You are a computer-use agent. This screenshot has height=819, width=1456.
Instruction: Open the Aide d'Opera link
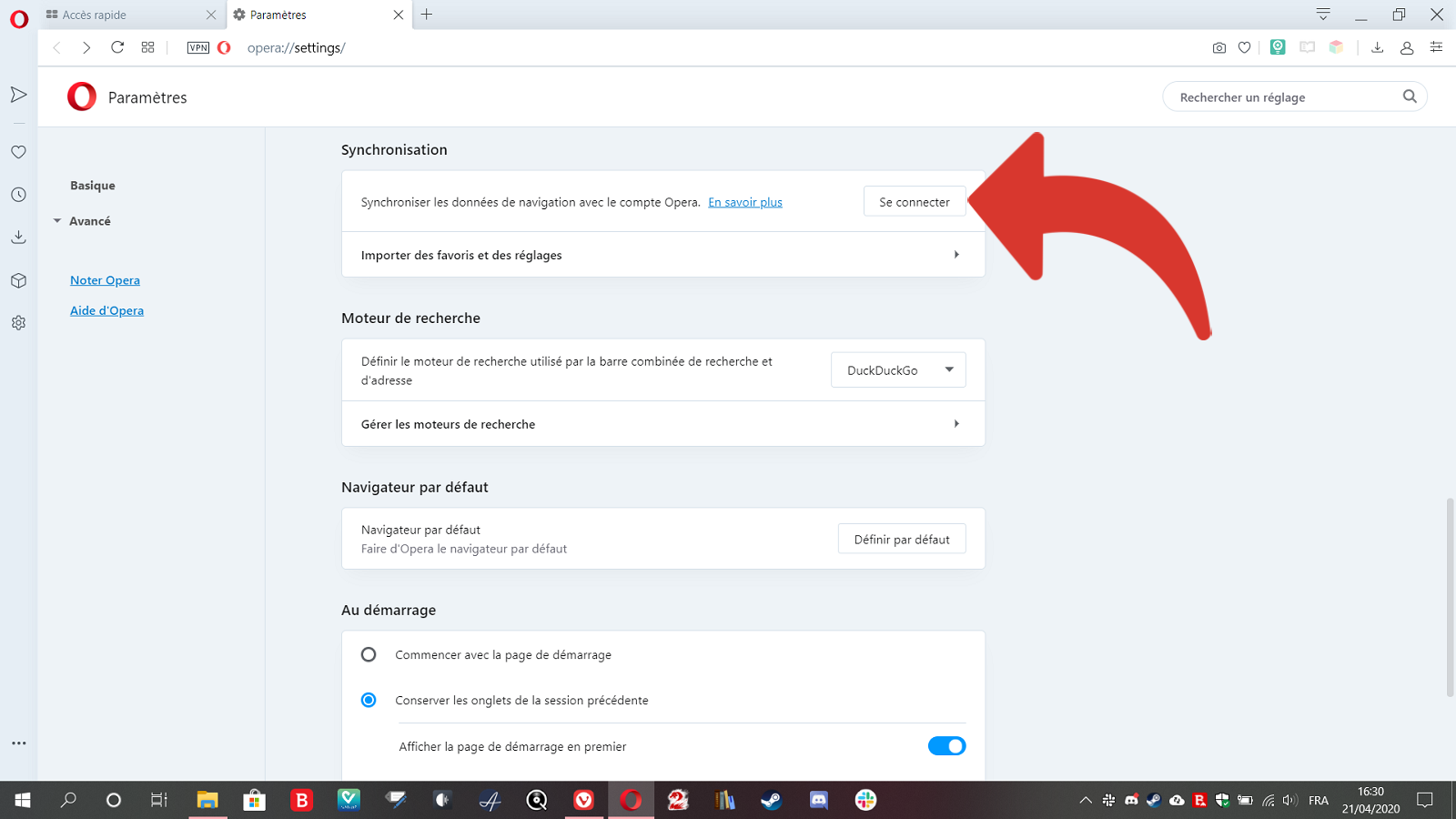[106, 310]
